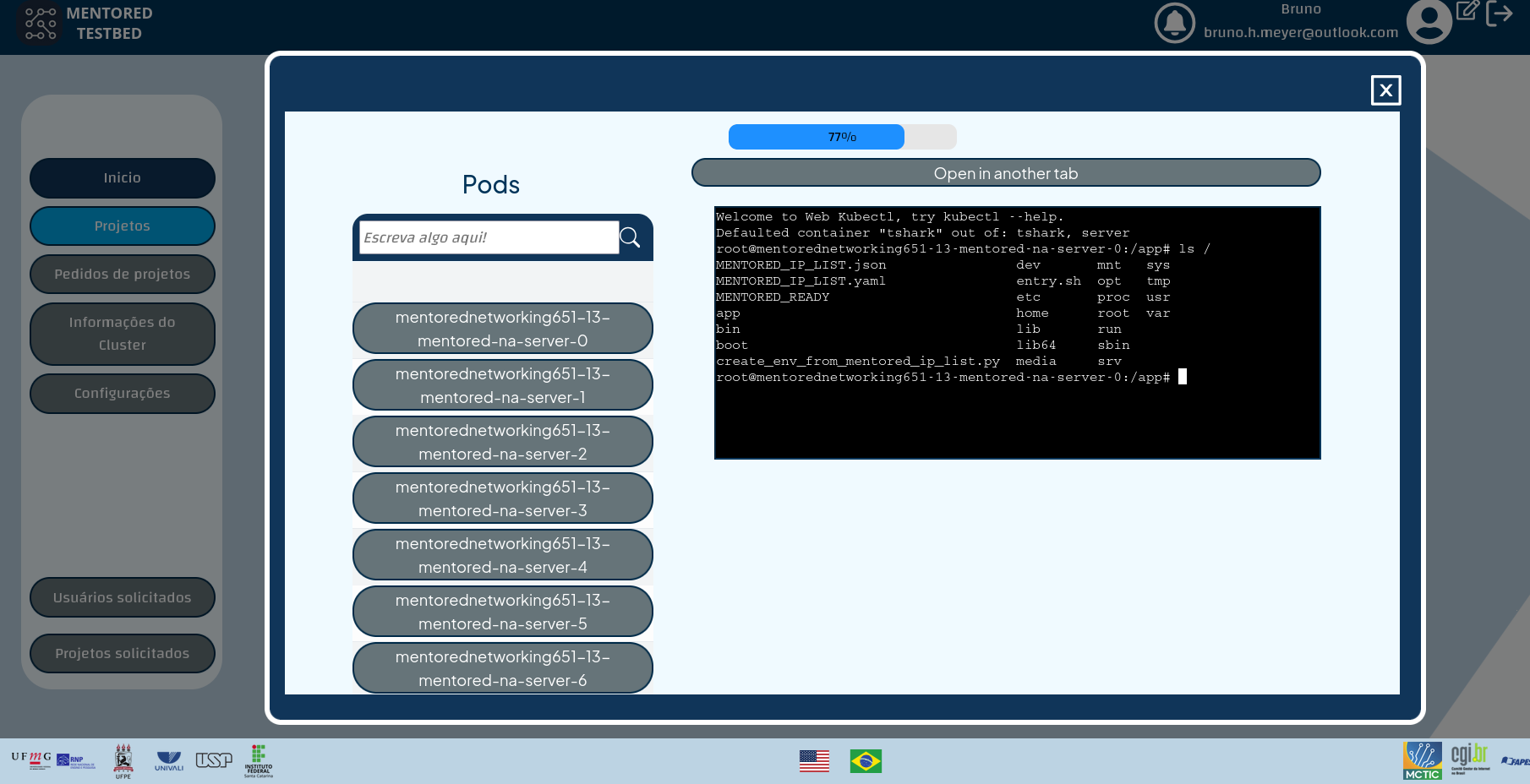Open the Pedidos de projetos menu item
Image resolution: width=1530 pixels, height=784 pixels.
coord(122,274)
